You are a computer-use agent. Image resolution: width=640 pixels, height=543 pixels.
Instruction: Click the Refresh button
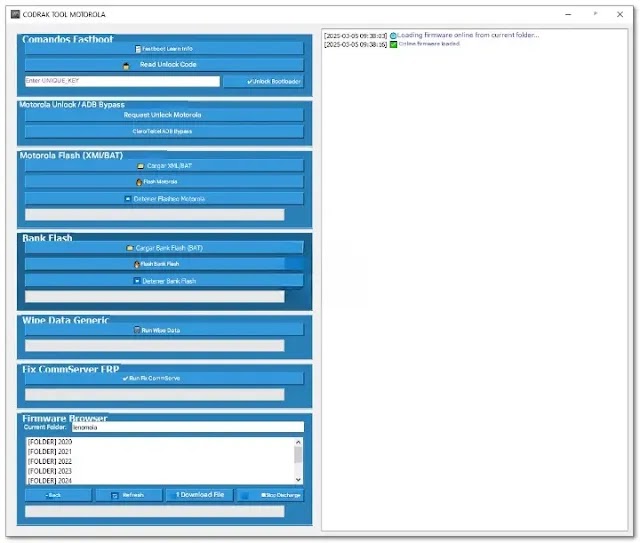coord(129,495)
